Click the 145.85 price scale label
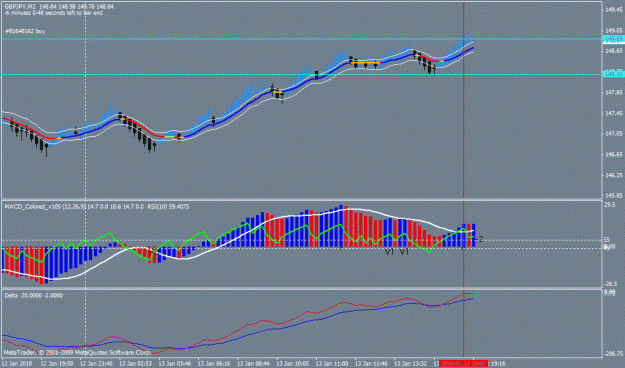This screenshot has width=625, height=368. pos(614,196)
